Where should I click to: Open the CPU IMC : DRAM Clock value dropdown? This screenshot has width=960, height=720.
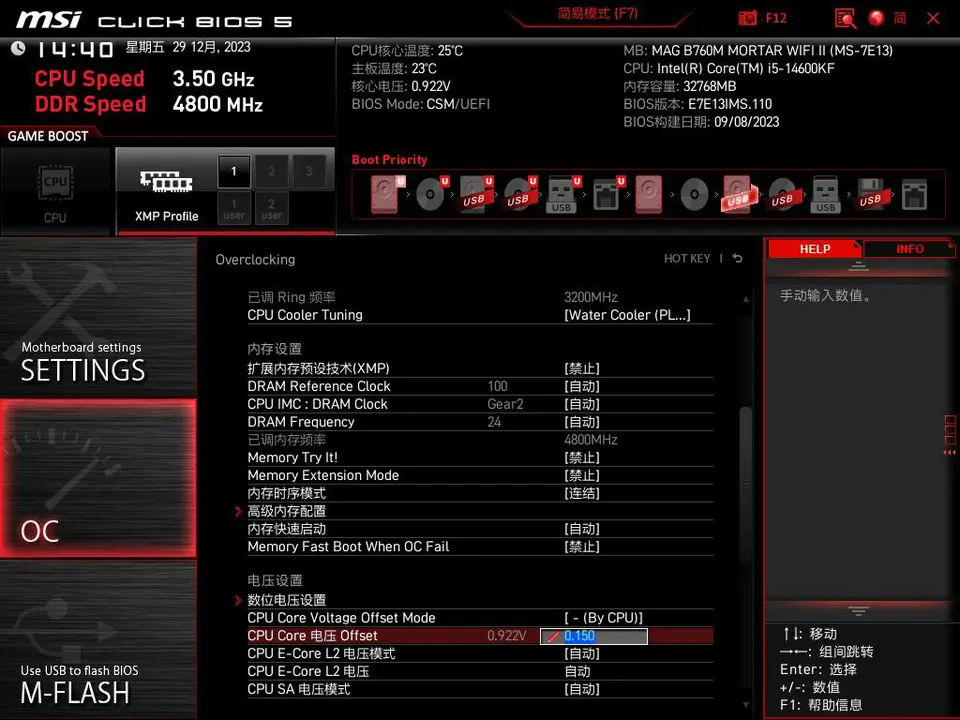coord(582,404)
